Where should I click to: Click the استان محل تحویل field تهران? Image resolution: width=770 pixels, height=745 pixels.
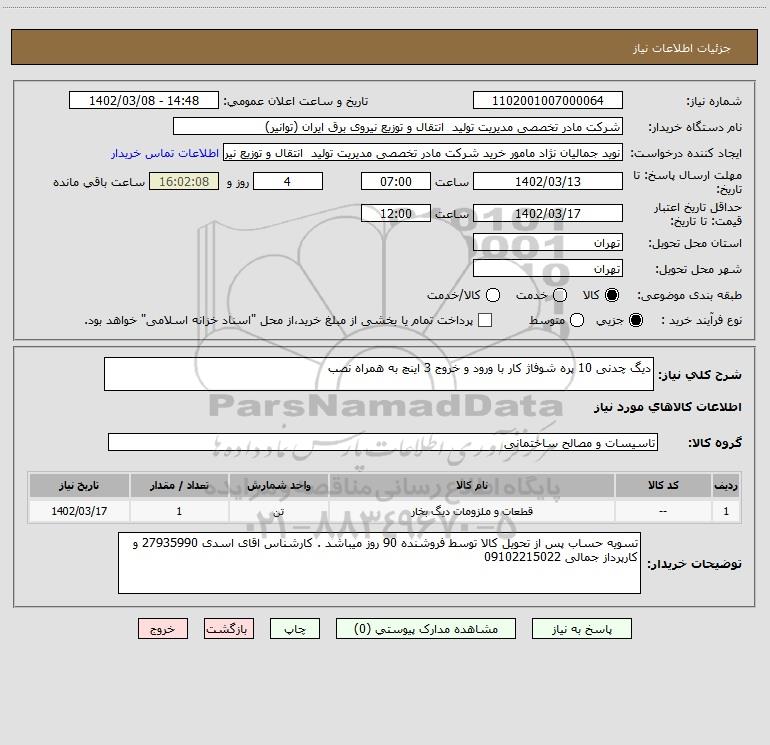(x=548, y=242)
